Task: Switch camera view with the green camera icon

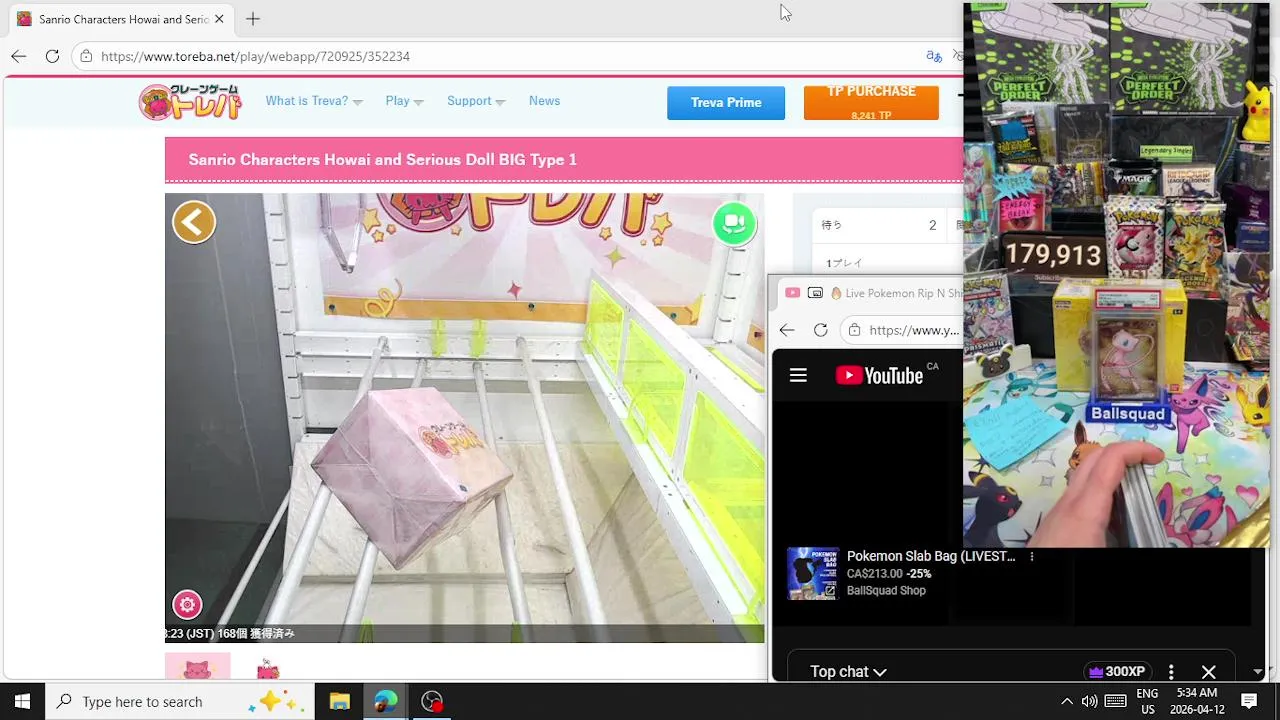Action: [734, 223]
